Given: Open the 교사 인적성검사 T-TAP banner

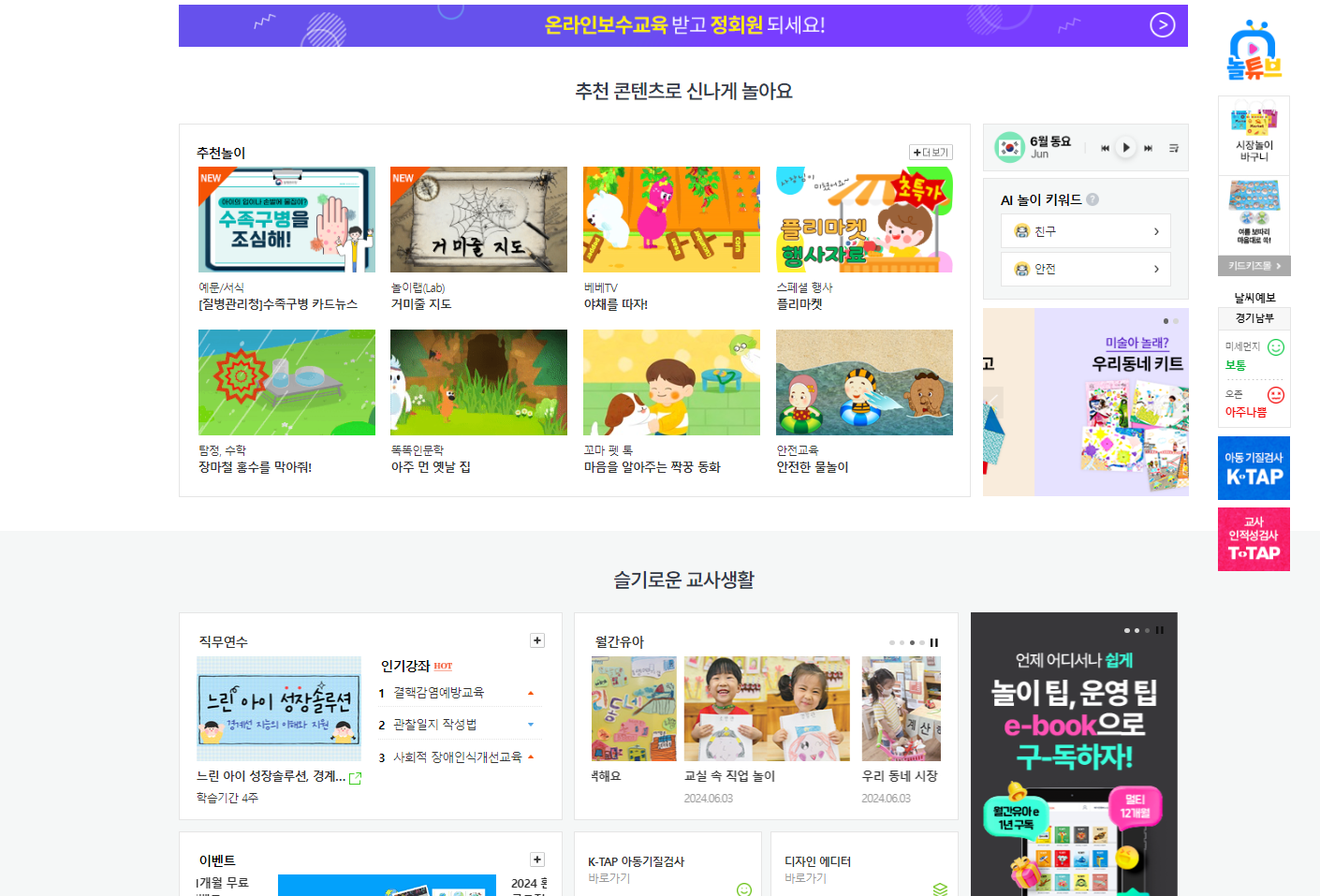Looking at the screenshot, I should [x=1254, y=539].
